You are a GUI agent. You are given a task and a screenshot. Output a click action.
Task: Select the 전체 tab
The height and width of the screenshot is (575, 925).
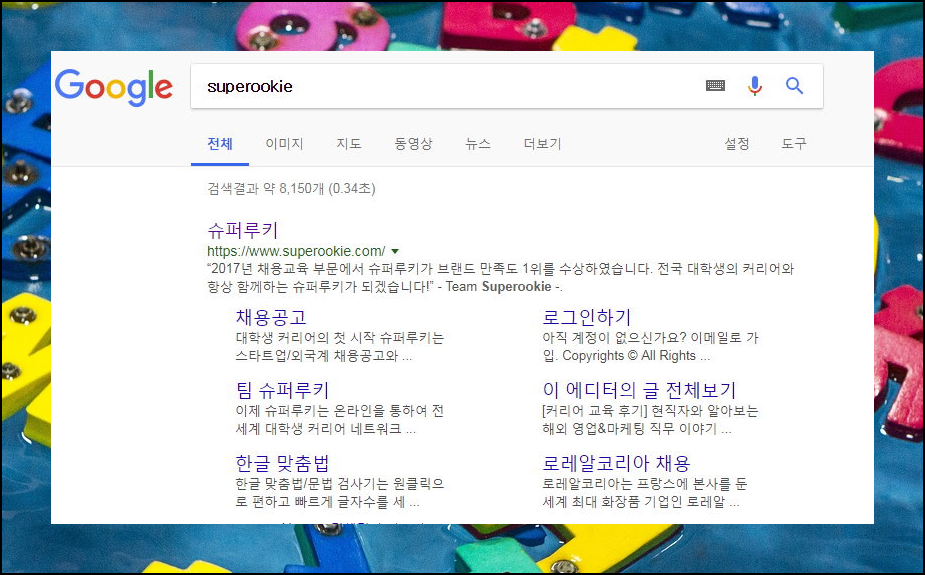click(x=220, y=144)
